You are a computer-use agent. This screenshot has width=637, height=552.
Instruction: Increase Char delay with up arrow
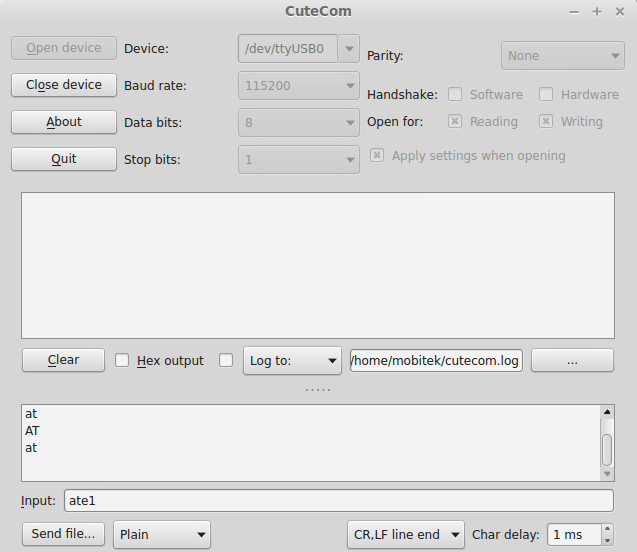(607, 529)
